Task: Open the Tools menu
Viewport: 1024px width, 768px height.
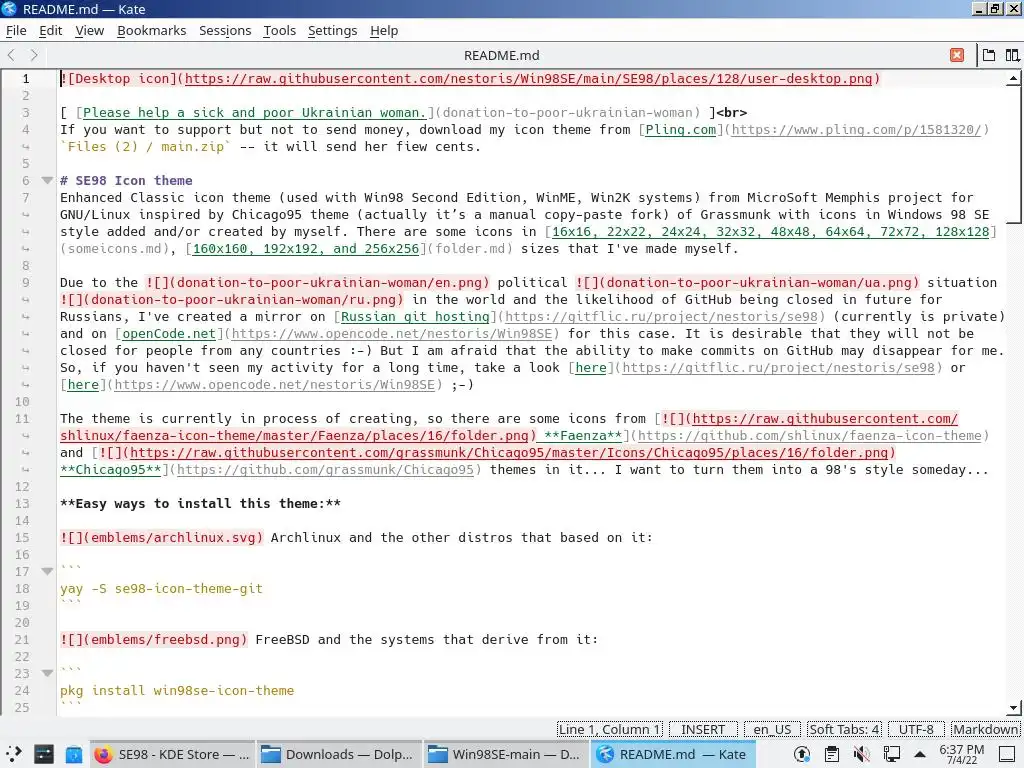Action: coord(280,31)
